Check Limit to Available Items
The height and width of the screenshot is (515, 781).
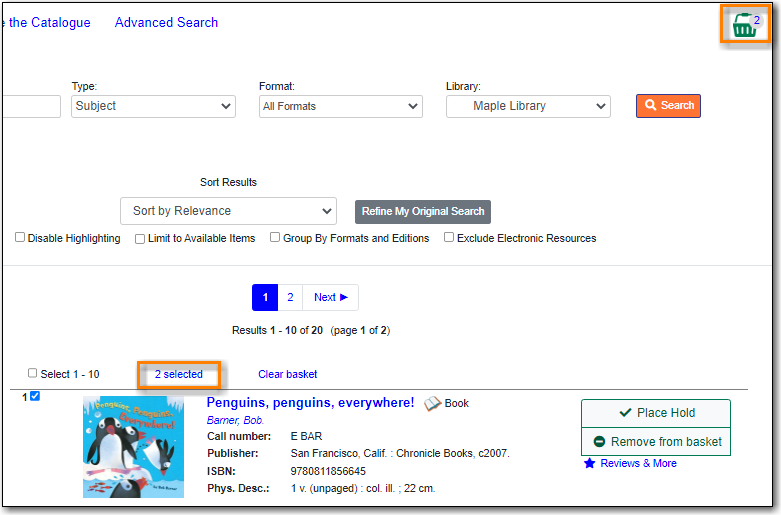(x=140, y=238)
